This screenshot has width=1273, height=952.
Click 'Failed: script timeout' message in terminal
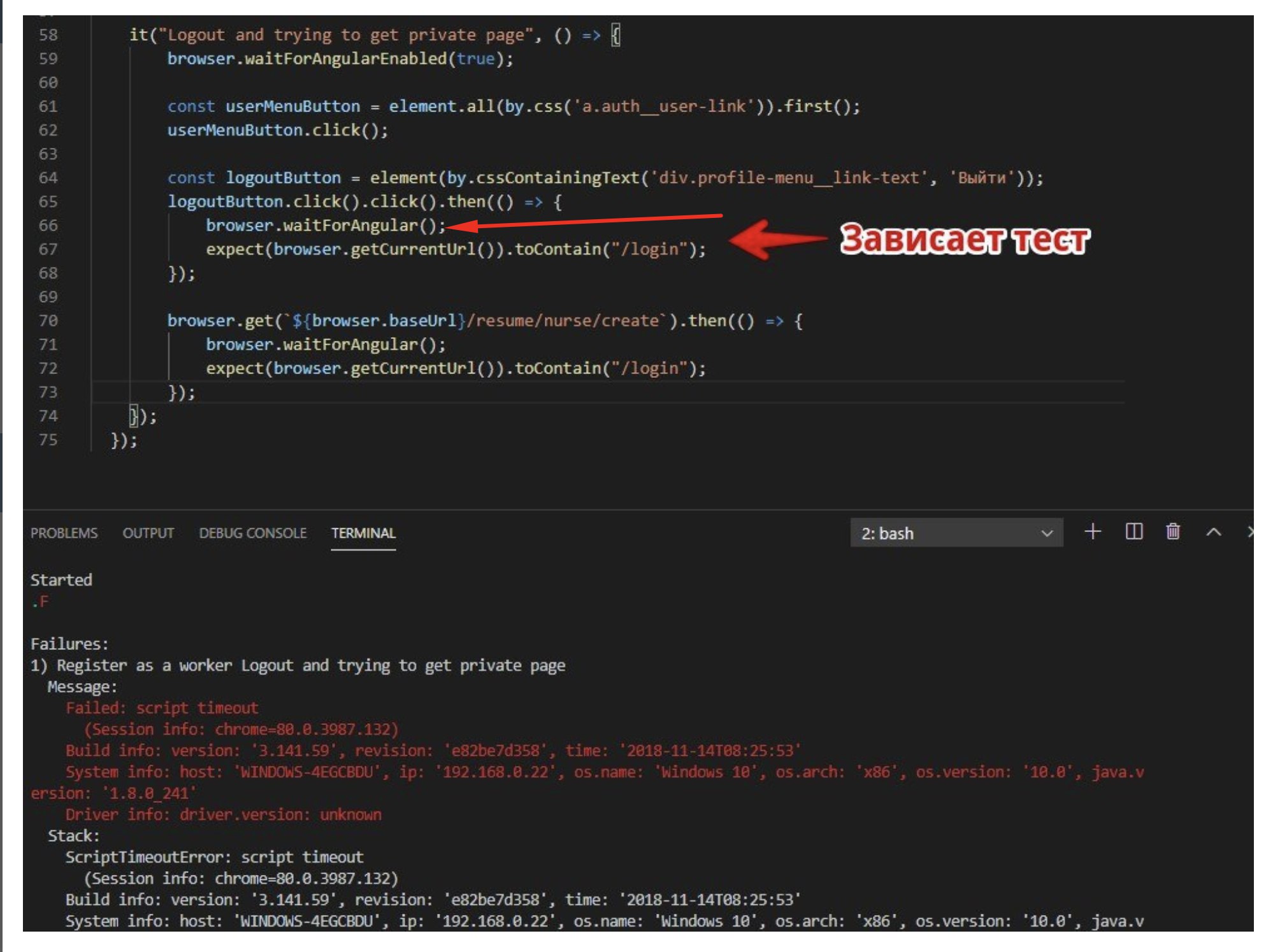(162, 708)
